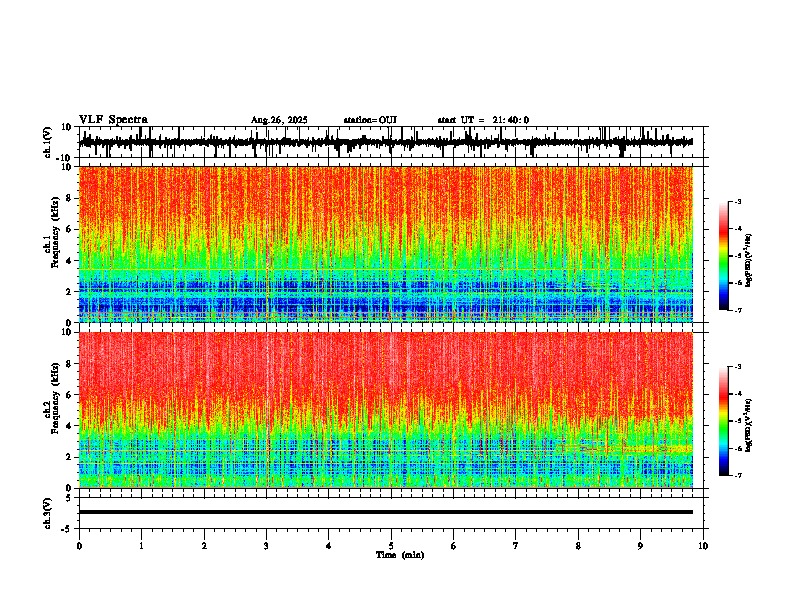
Task: Click the ch.3 flat voltage trace
Action: (x=386, y=512)
